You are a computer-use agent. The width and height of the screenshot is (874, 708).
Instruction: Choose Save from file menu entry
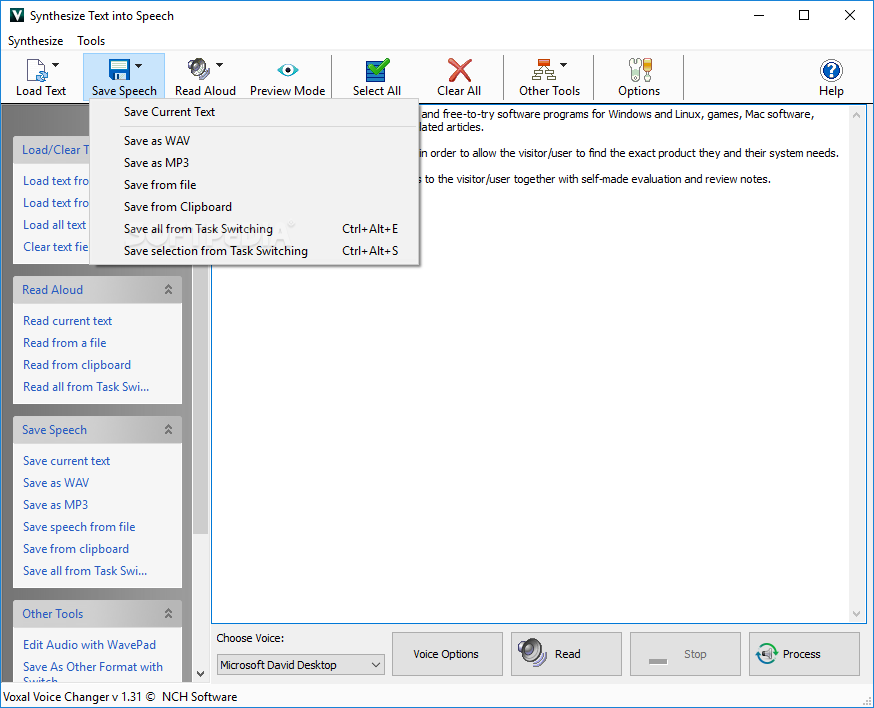click(254, 185)
